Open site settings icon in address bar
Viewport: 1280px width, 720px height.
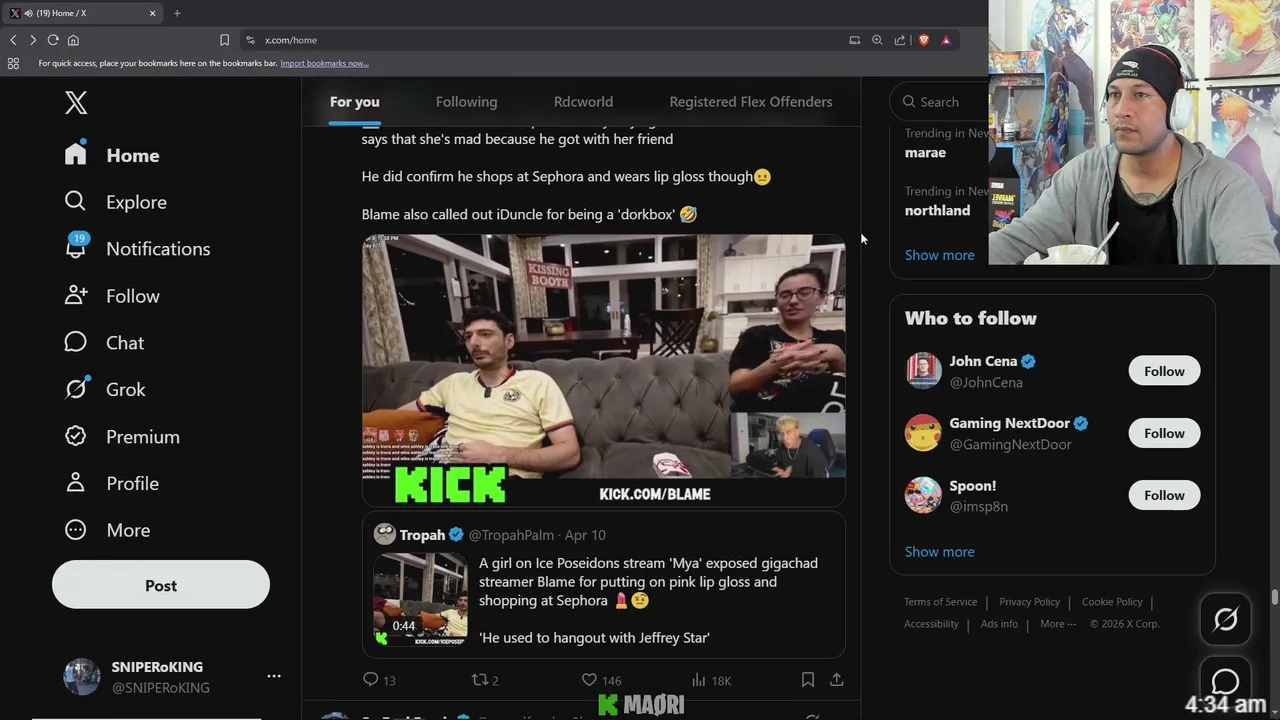pyautogui.click(x=250, y=40)
